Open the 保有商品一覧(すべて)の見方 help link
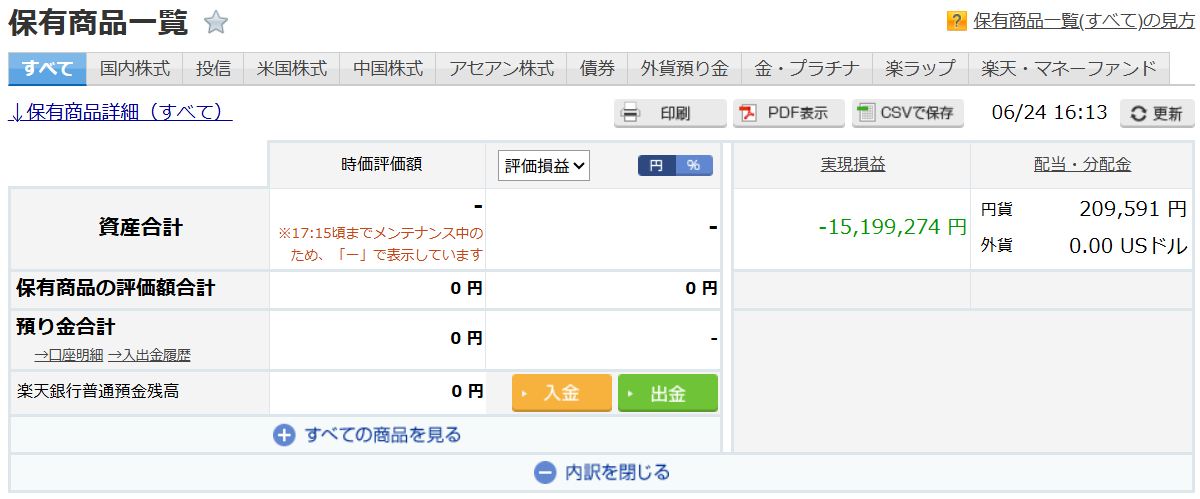1200x499 pixels. pyautogui.click(x=1083, y=20)
